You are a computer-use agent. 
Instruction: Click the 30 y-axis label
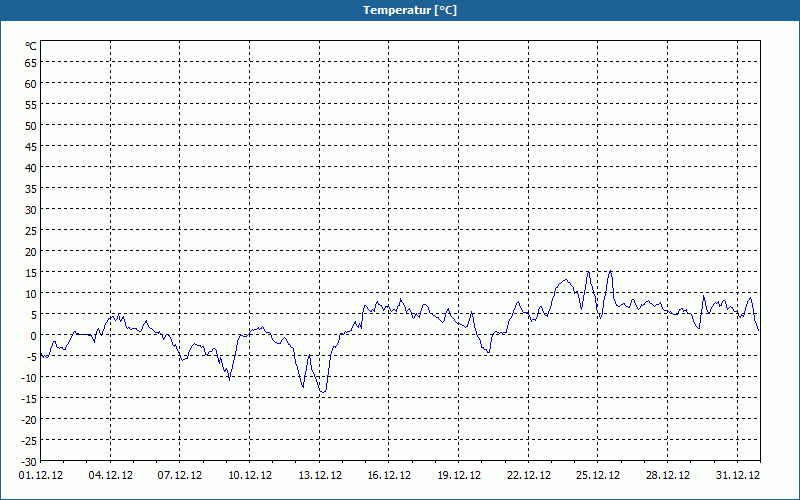(31, 210)
